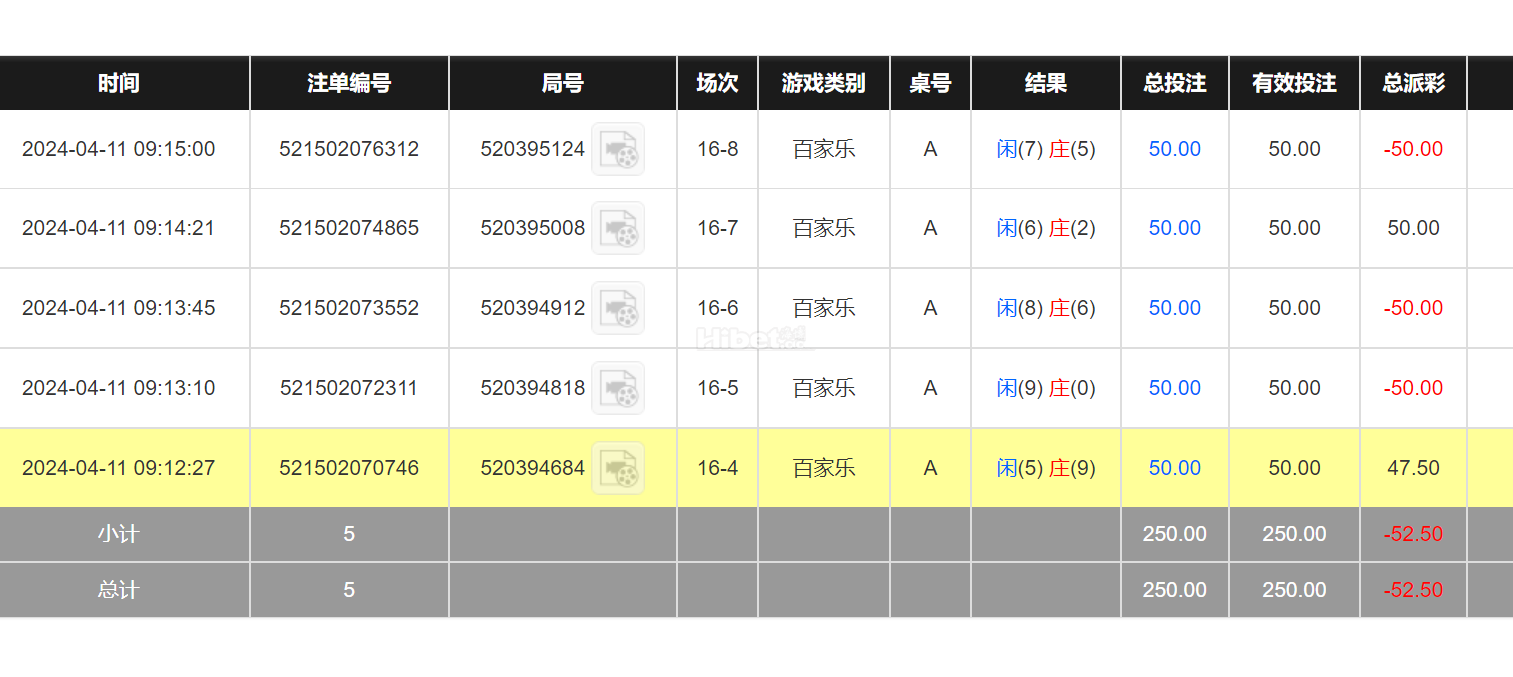Image resolution: width=1513 pixels, height=677 pixels.
Task: Click the 47.50 payout value
Action: pos(1414,468)
